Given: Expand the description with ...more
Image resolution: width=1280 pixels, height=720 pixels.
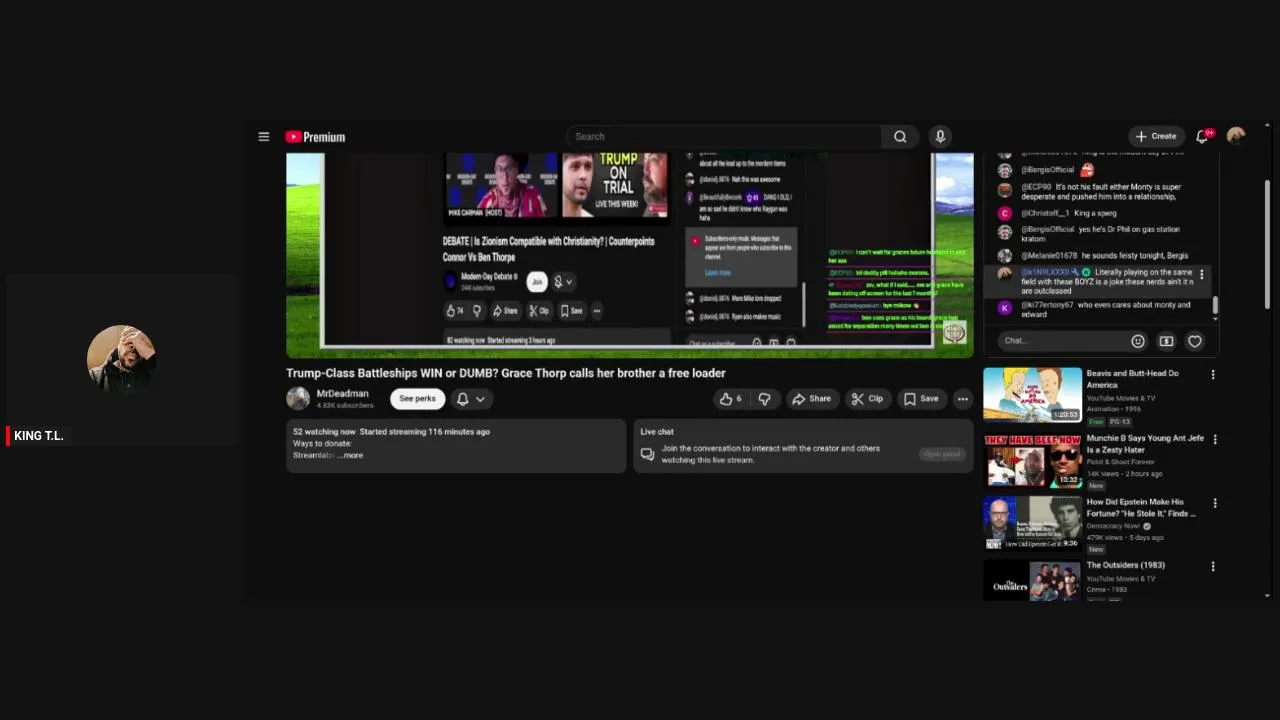Looking at the screenshot, I should 352,456.
